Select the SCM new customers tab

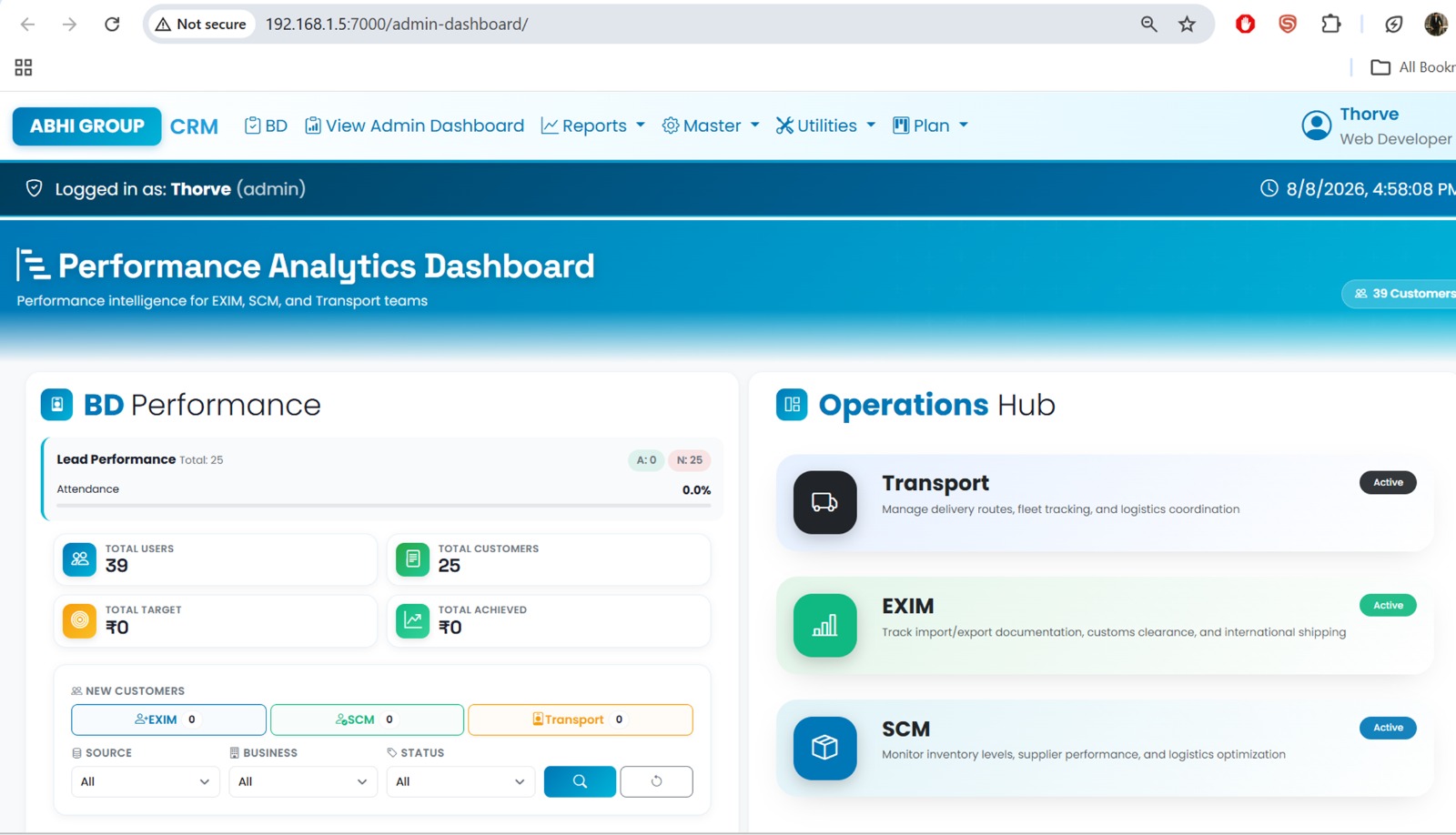click(367, 719)
